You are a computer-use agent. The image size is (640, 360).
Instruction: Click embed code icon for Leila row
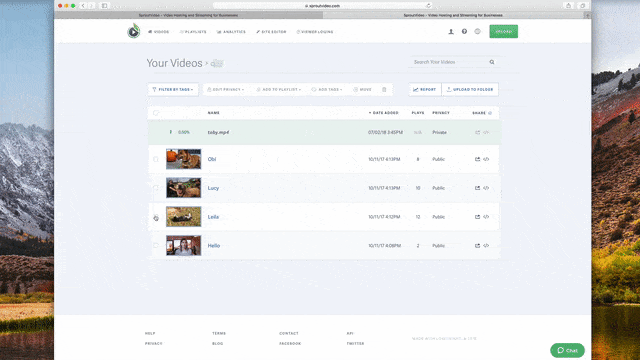(486, 217)
